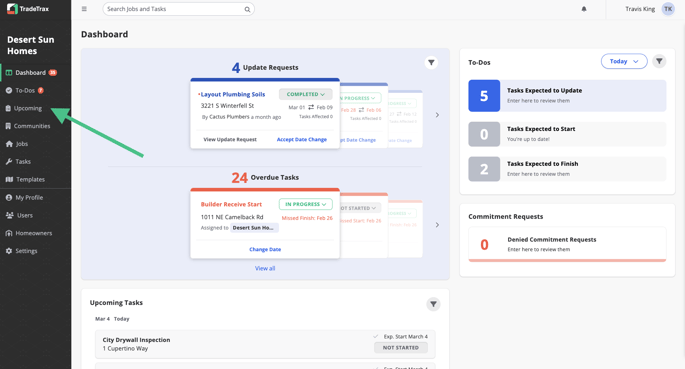Open To-Dos in sidebar
The height and width of the screenshot is (369, 685).
click(25, 90)
